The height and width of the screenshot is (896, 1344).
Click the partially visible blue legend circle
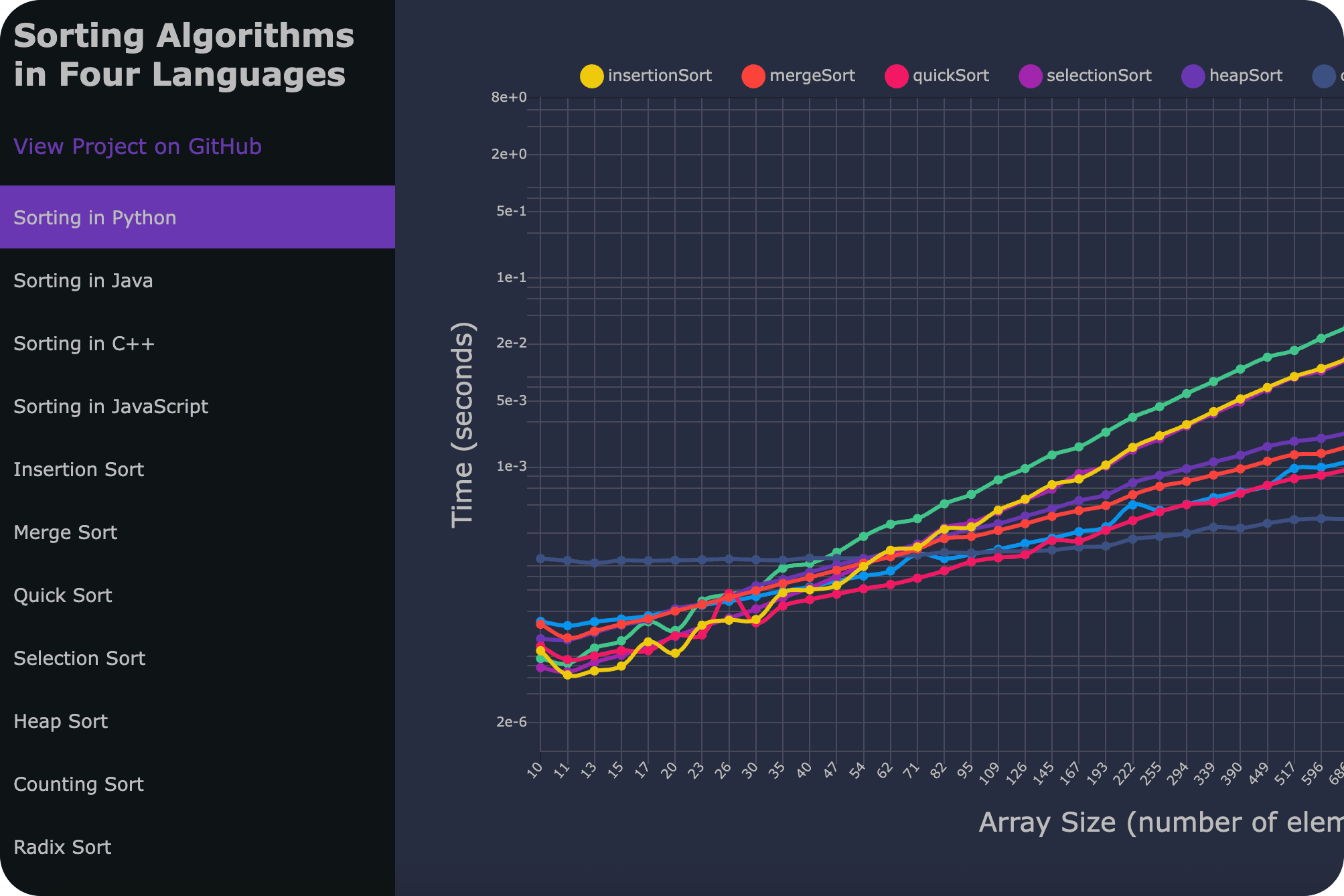(x=1324, y=76)
